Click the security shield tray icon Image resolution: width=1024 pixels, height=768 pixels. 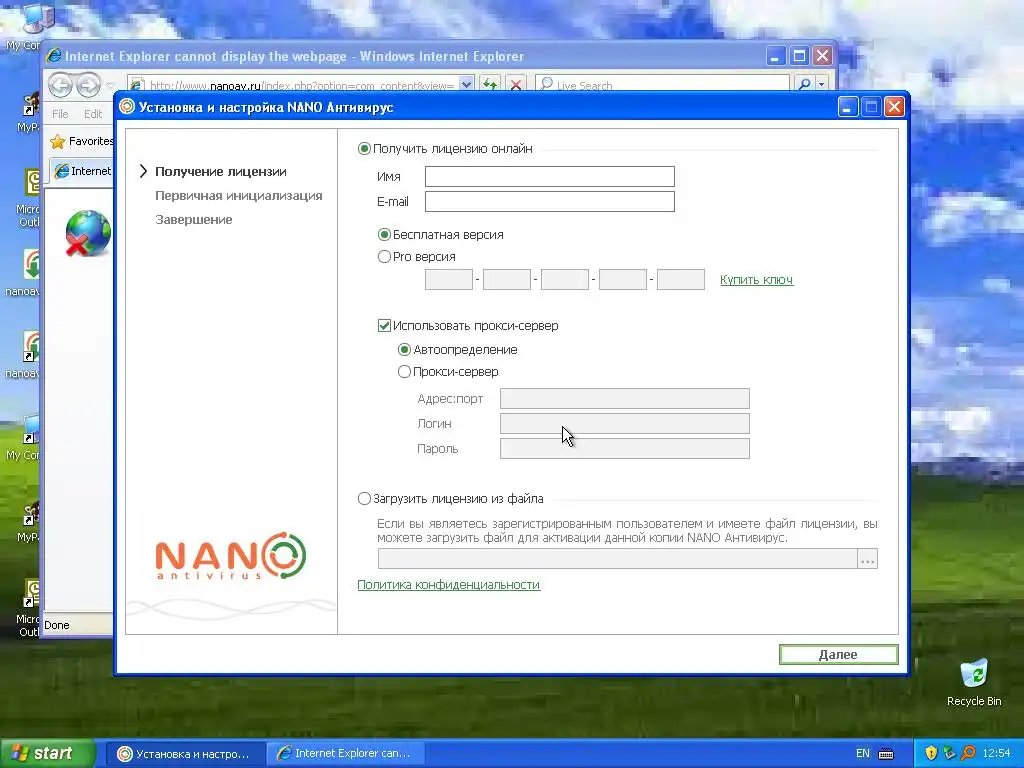[x=931, y=753]
